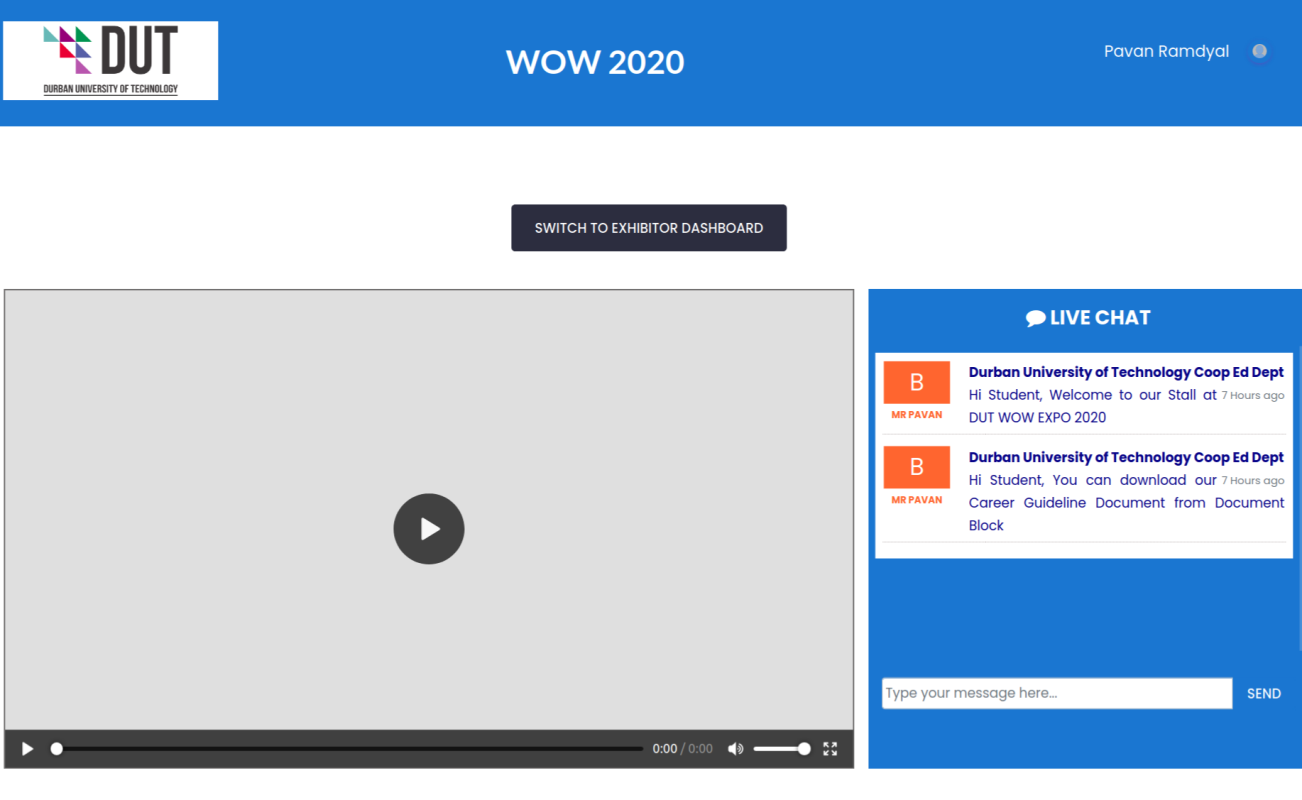1302x800 pixels.
Task: Click the Pavan Ramdyal username
Action: point(1166,52)
